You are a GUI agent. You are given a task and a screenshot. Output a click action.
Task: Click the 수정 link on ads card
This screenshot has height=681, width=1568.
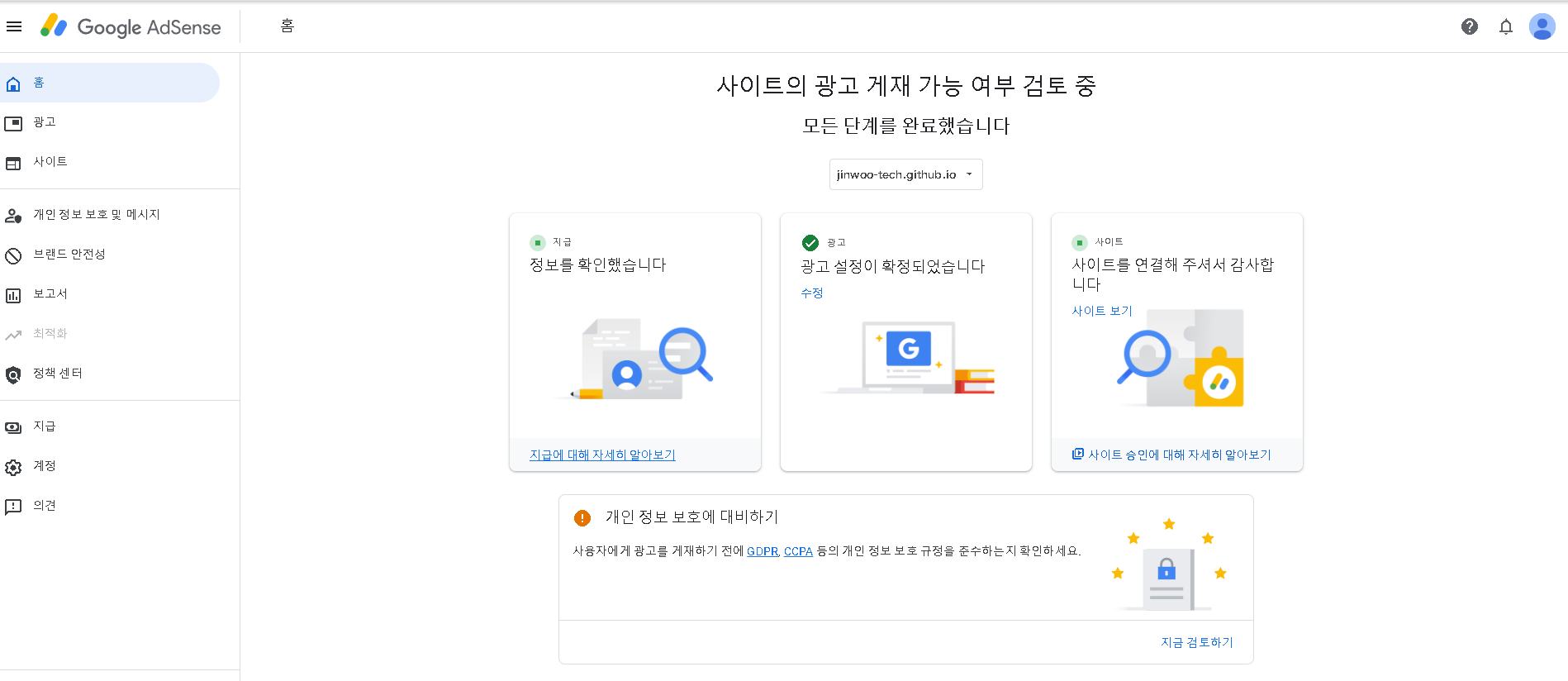pyautogui.click(x=812, y=293)
